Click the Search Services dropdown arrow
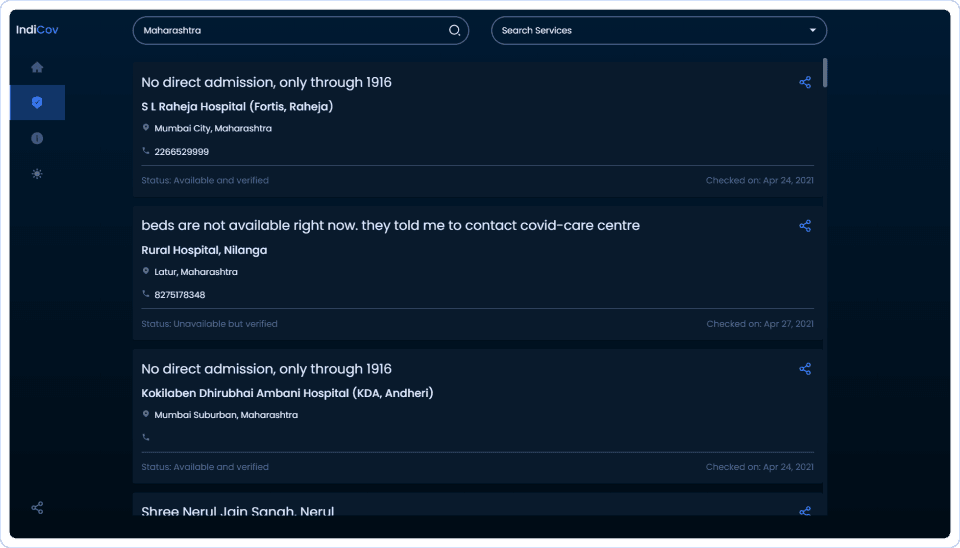960x548 pixels. point(812,31)
